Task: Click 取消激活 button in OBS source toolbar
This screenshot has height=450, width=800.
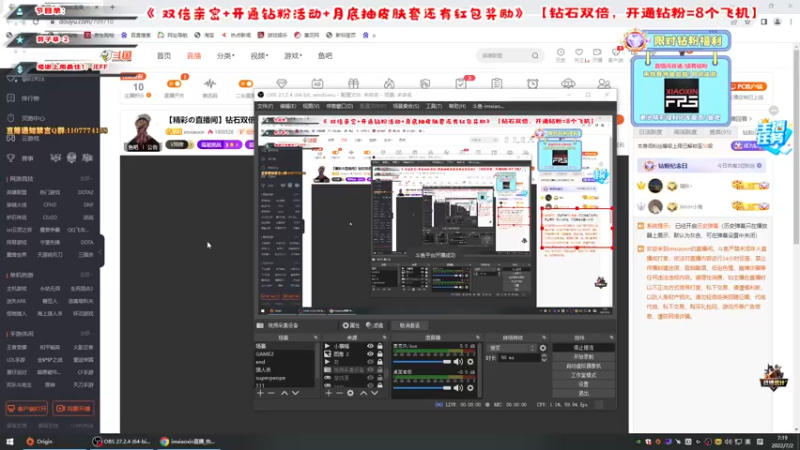Action: (x=410, y=326)
